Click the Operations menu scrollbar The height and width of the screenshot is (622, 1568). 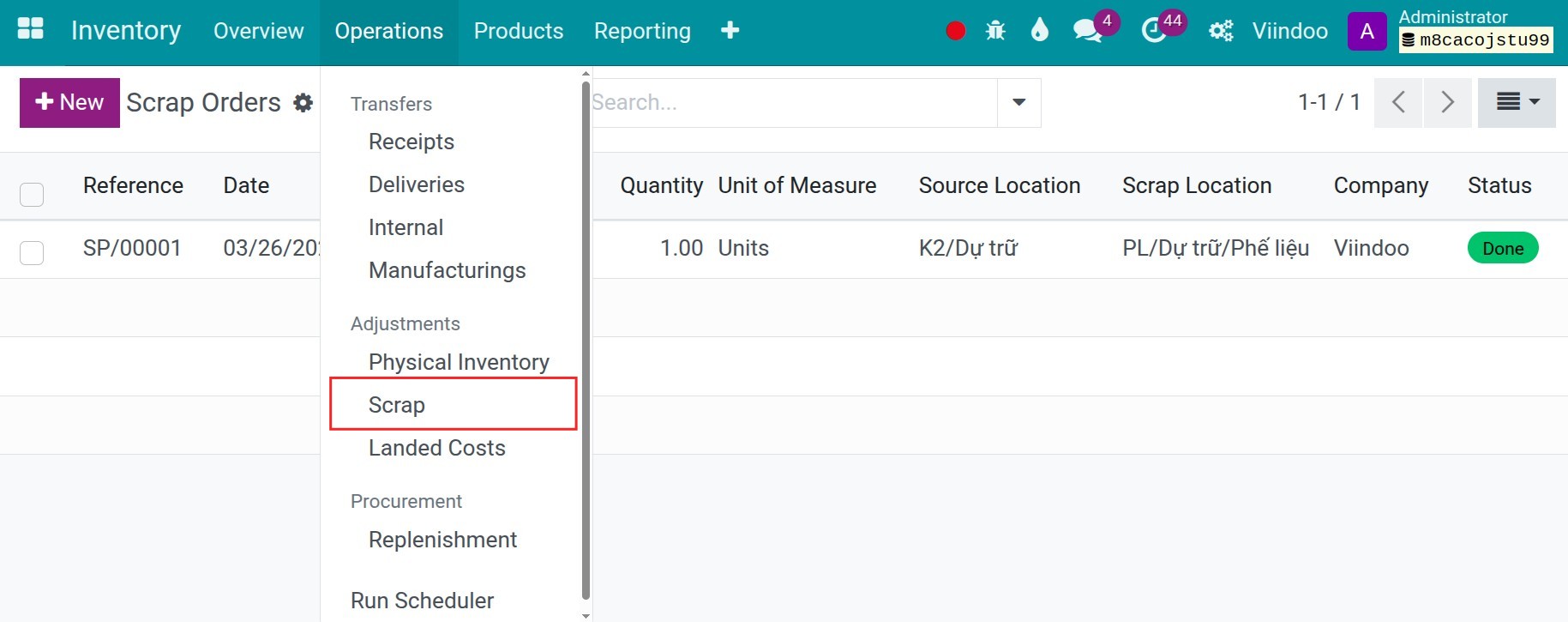click(x=586, y=340)
